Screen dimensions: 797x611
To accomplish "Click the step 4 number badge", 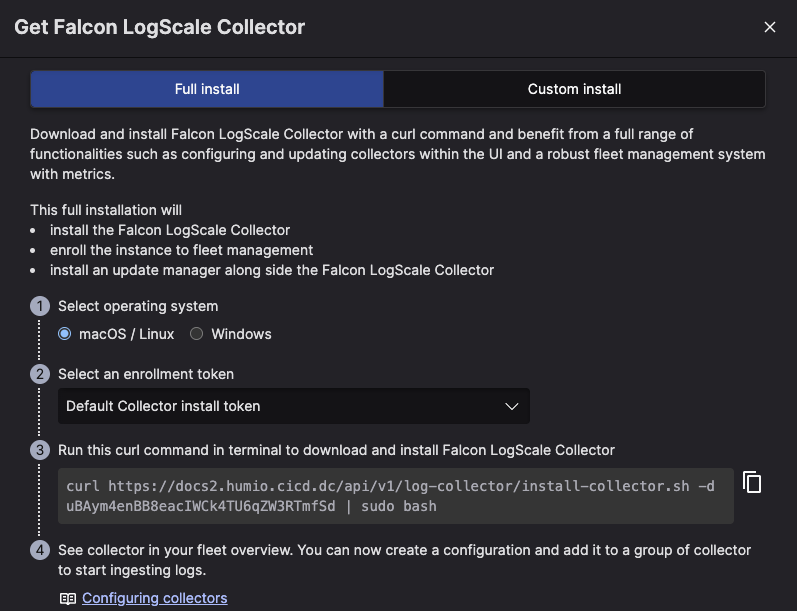I will pos(40,550).
